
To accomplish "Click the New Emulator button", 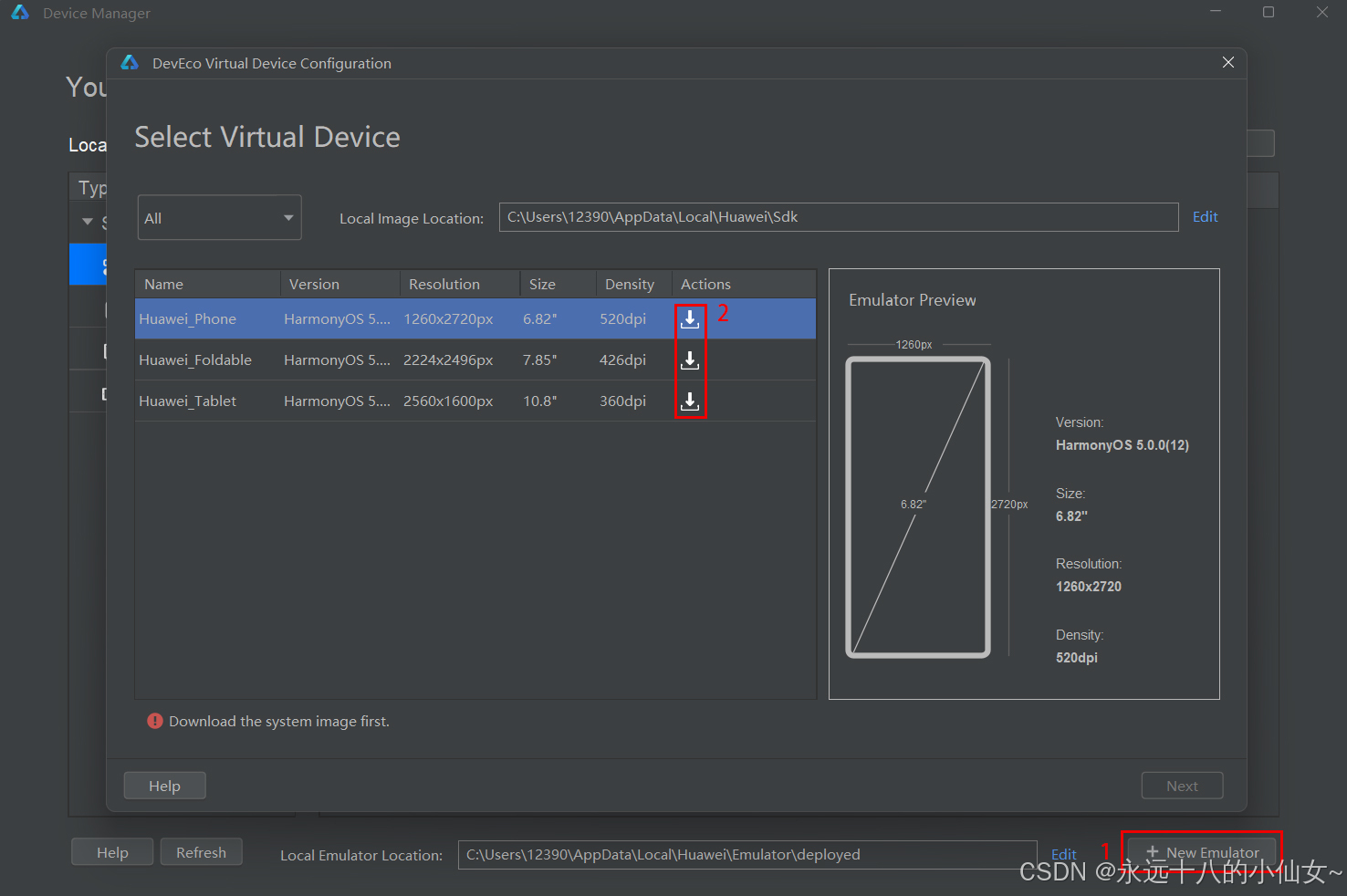I will [x=1202, y=852].
